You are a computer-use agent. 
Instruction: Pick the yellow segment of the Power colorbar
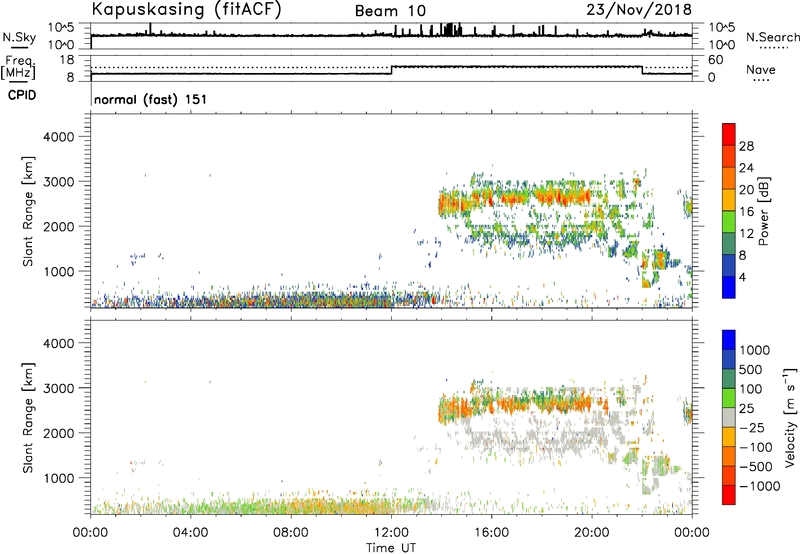729,200
